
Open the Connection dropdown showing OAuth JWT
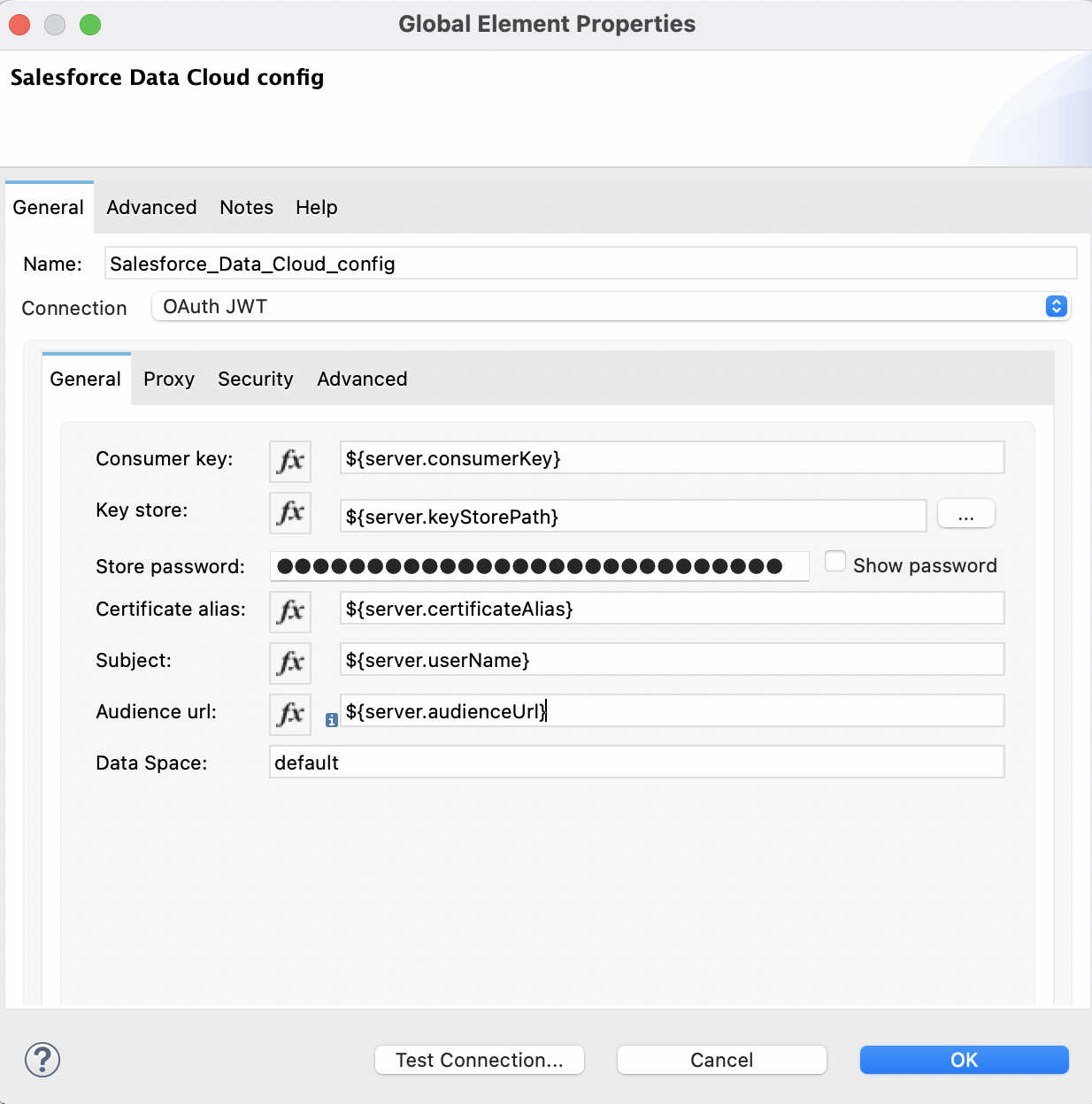click(x=1055, y=306)
